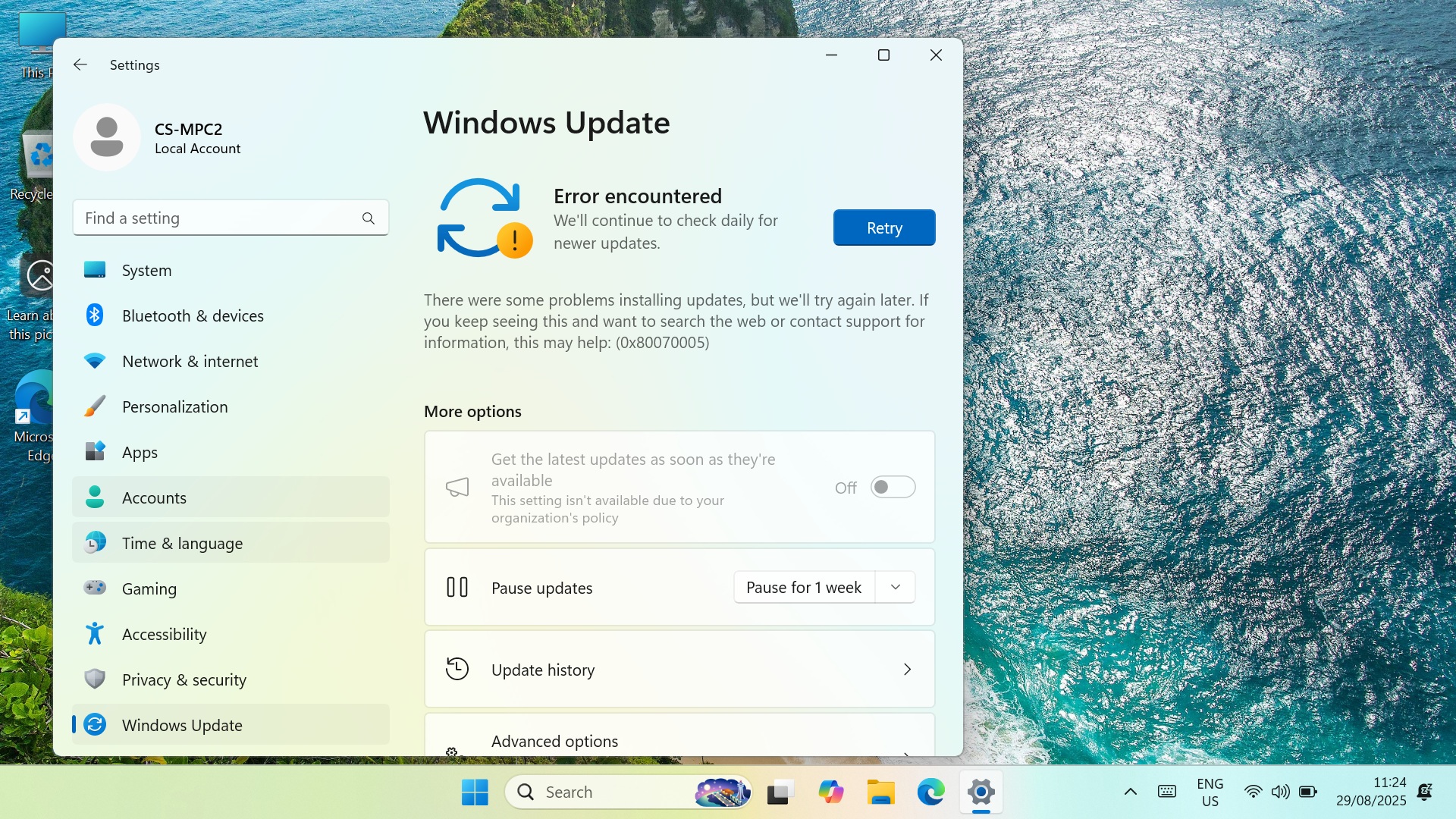
Task: Click the Network & internet Wi-Fi icon
Action: (95, 361)
